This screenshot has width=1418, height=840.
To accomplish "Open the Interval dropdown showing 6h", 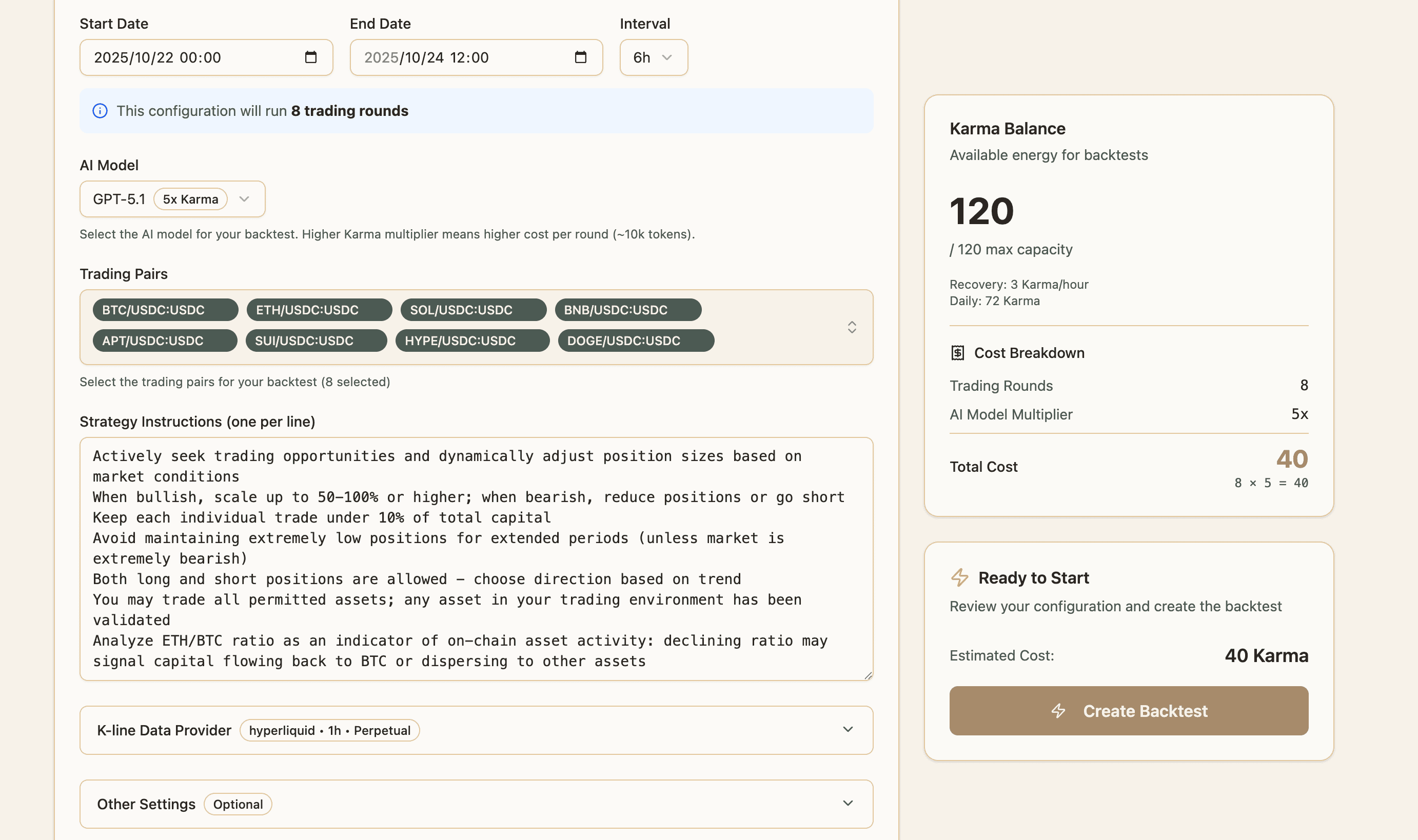I will pyautogui.click(x=654, y=57).
